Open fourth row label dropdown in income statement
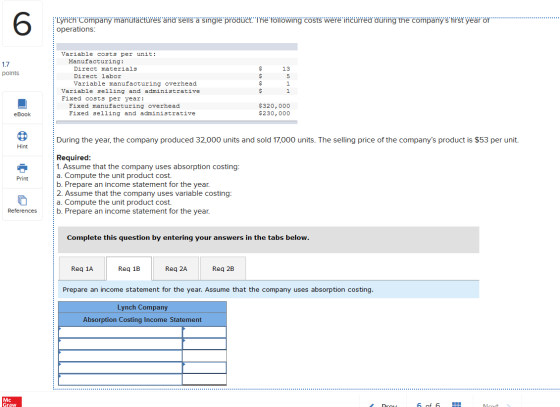 (120, 367)
